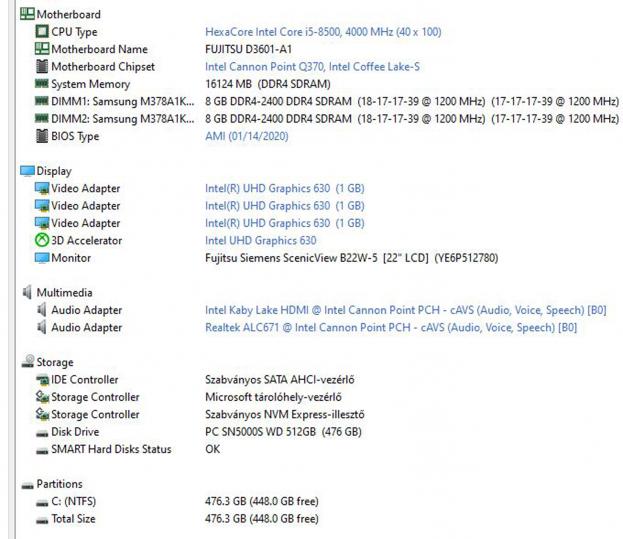This screenshot has width=623, height=539.
Task: Select the 3D Accelerator label
Action: point(87,240)
